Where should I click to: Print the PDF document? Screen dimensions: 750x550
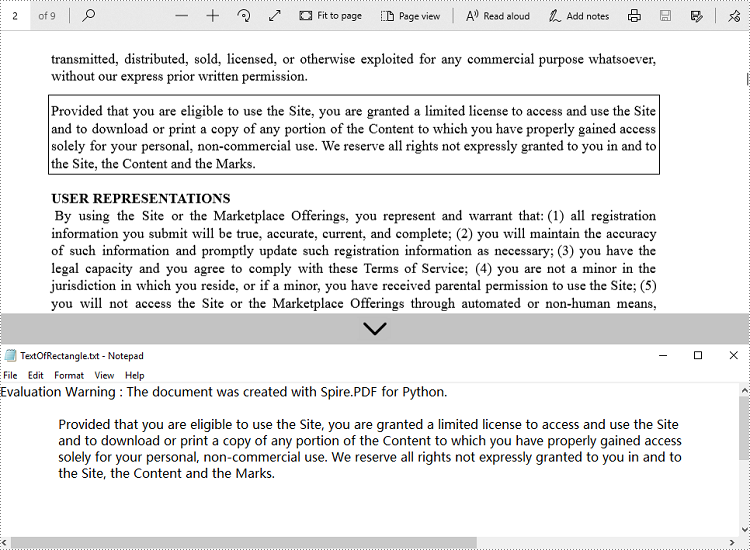click(x=634, y=16)
